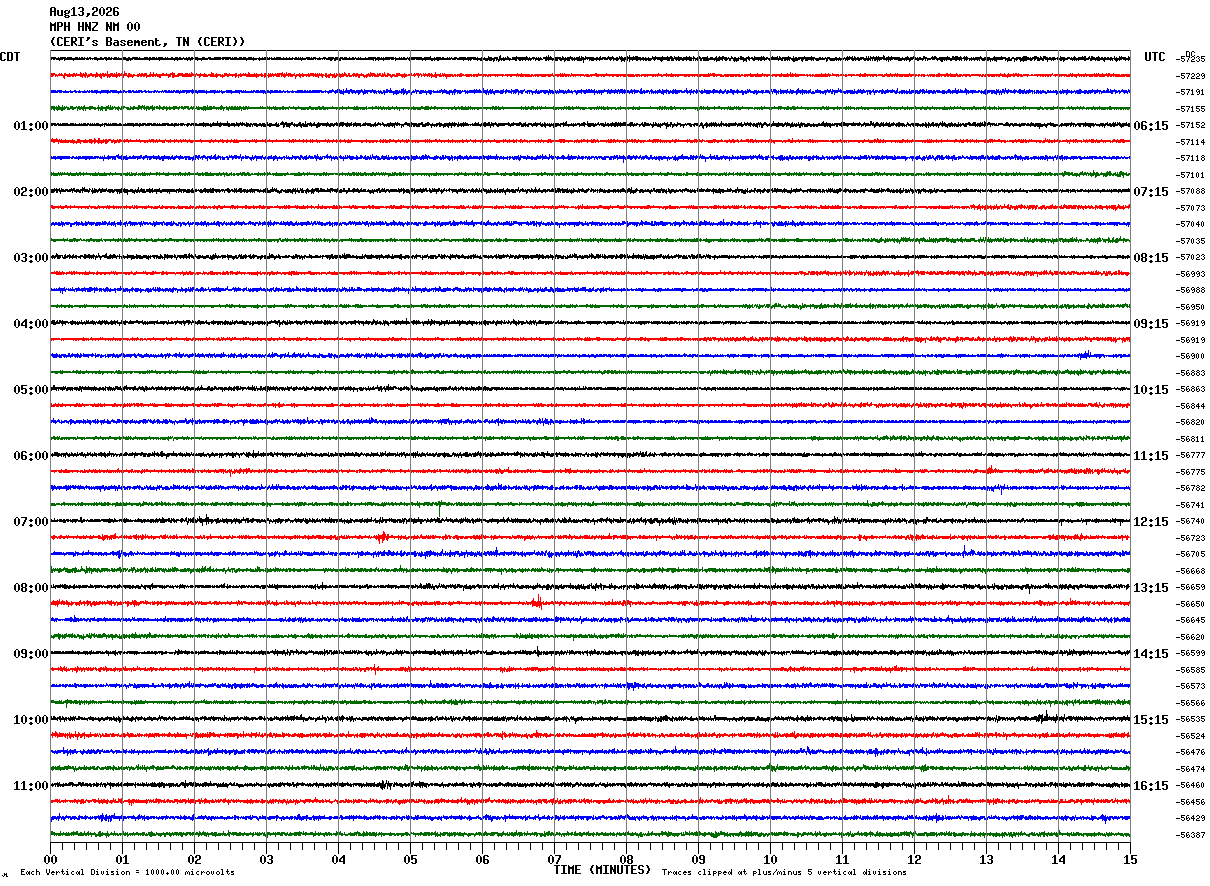Click the 01:00 CDT time label

pos(31,126)
